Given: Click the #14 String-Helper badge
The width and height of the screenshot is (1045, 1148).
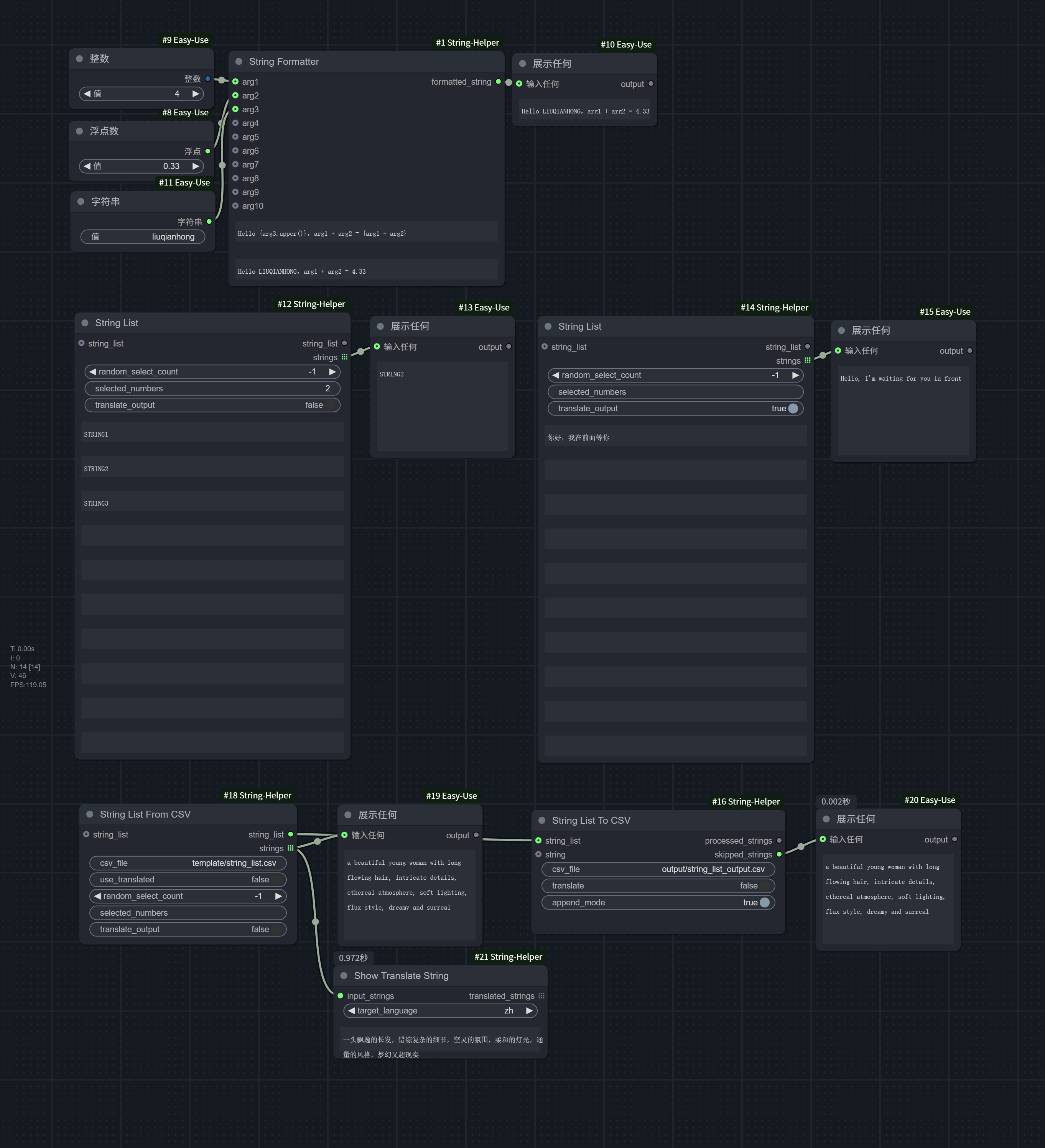Looking at the screenshot, I should (x=774, y=307).
